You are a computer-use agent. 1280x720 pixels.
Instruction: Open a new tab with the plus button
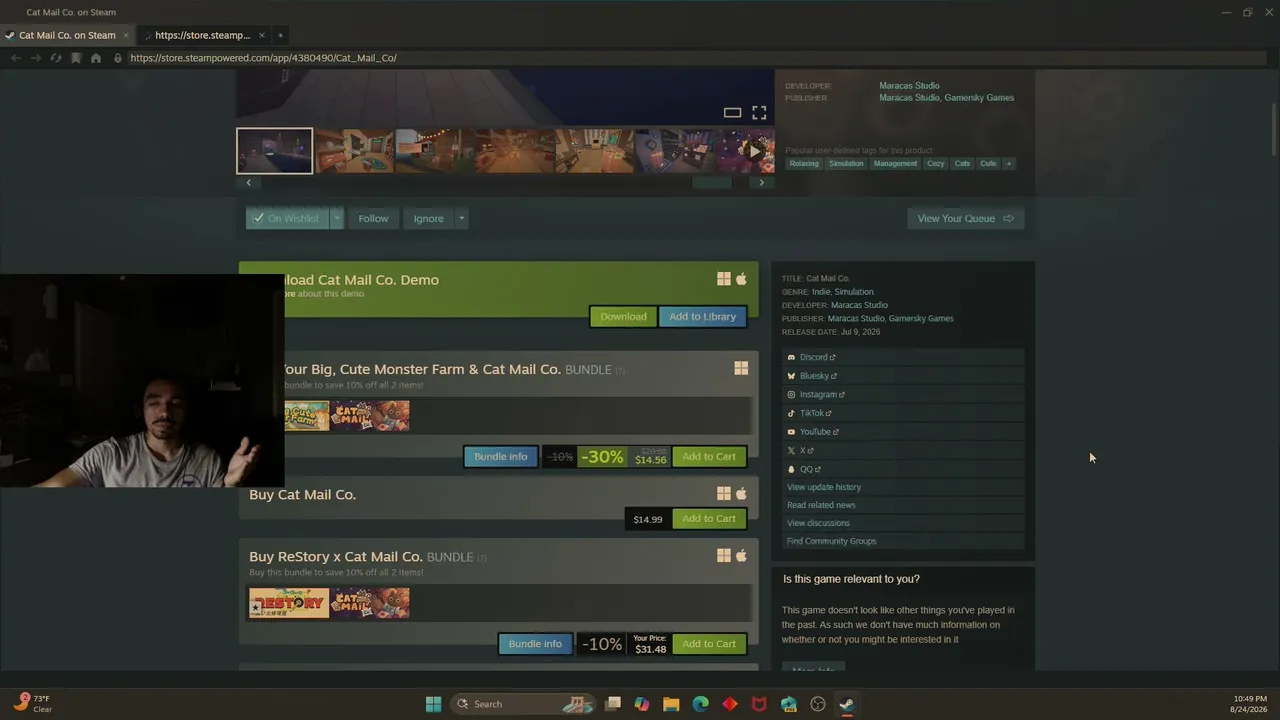tap(280, 35)
